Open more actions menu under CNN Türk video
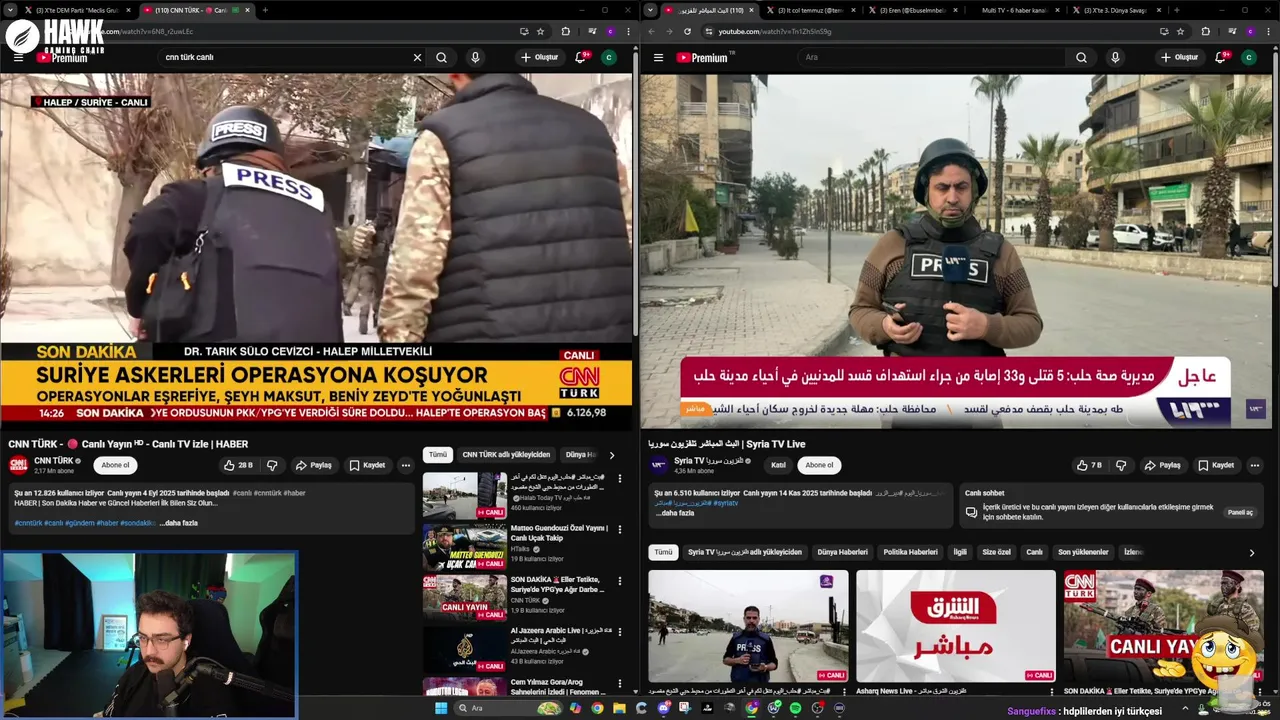 (x=405, y=465)
